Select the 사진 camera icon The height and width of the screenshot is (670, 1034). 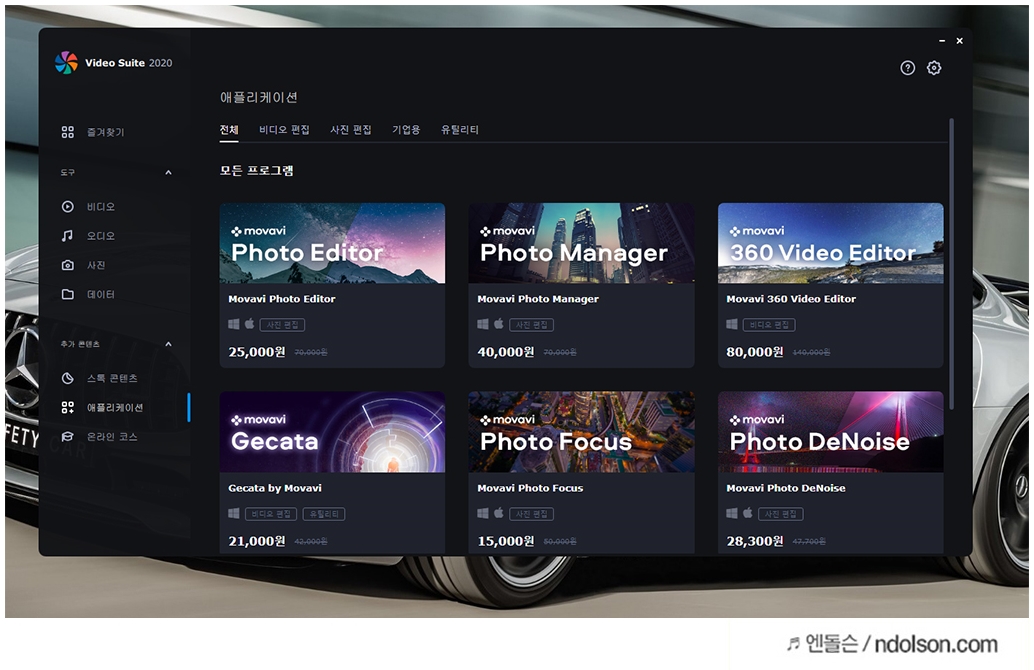[x=67, y=264]
